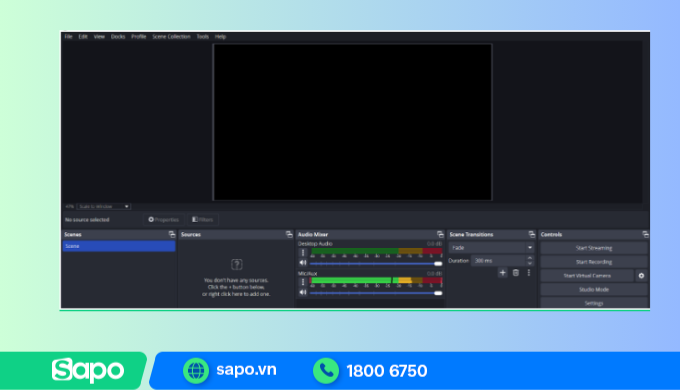The width and height of the screenshot is (680, 390).
Task: Click the Duration 300 ms field
Action: tap(498, 261)
